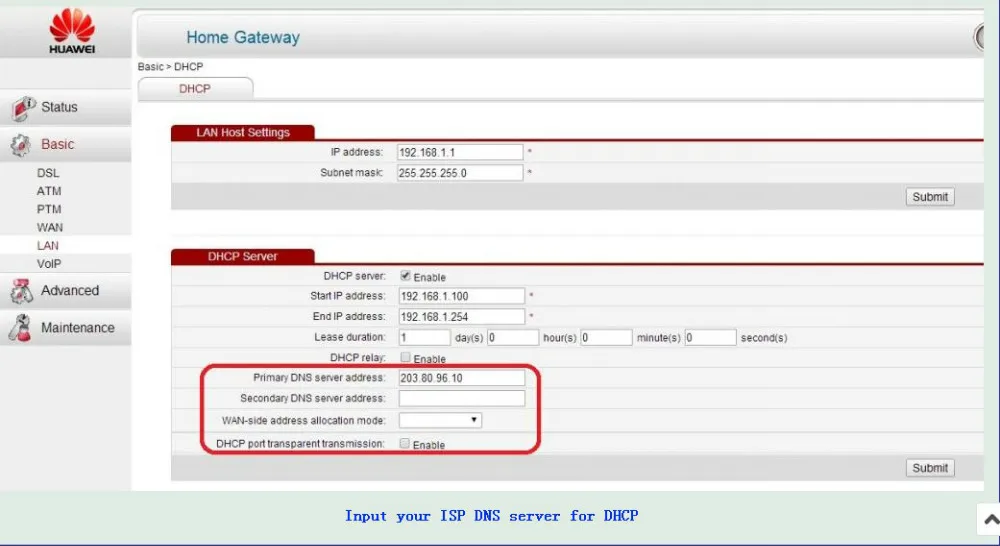Screen dimensions: 1000x546
Task: Click the lease duration days field
Action: (425, 337)
